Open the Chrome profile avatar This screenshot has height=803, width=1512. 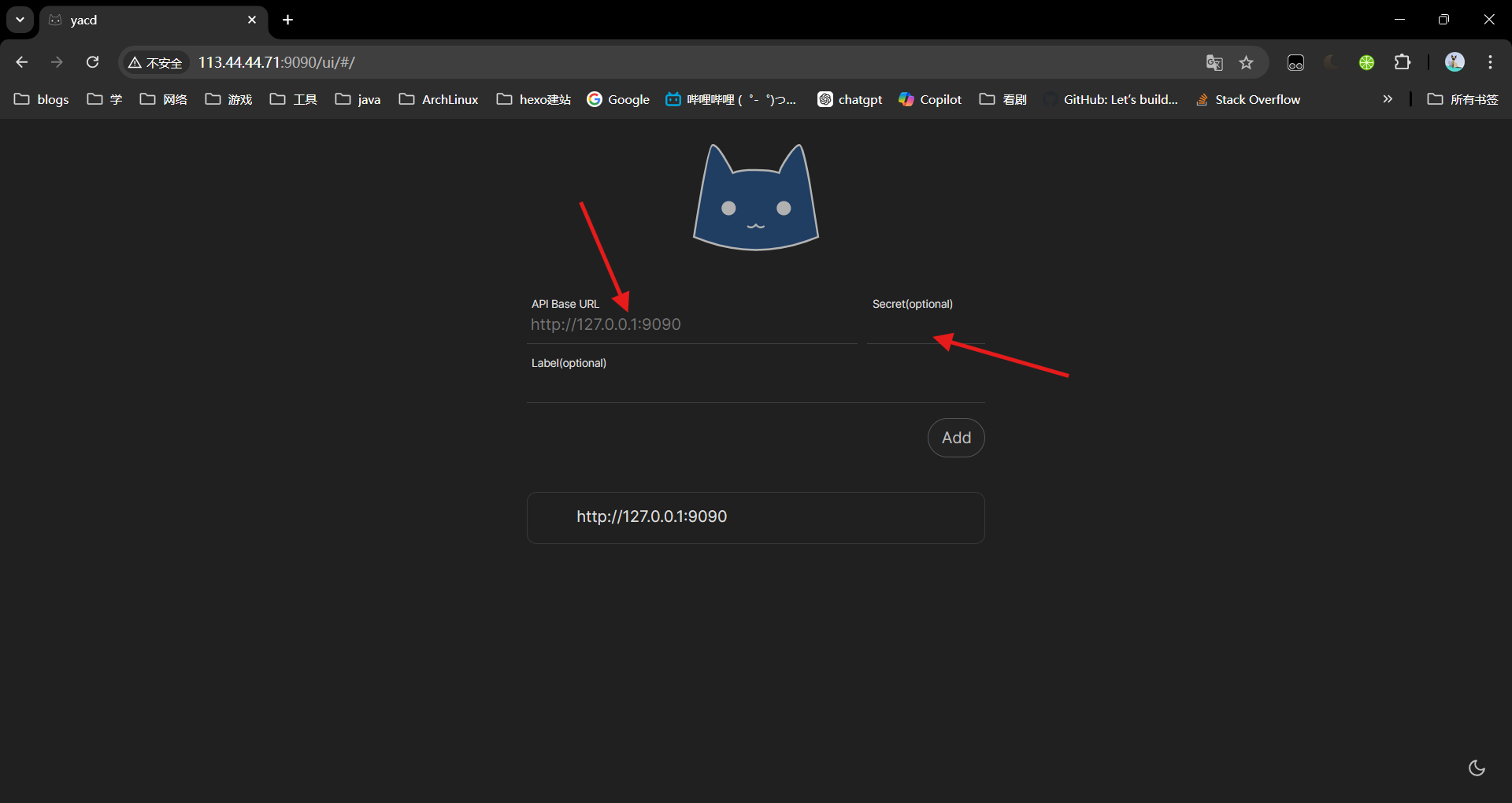pyautogui.click(x=1455, y=62)
